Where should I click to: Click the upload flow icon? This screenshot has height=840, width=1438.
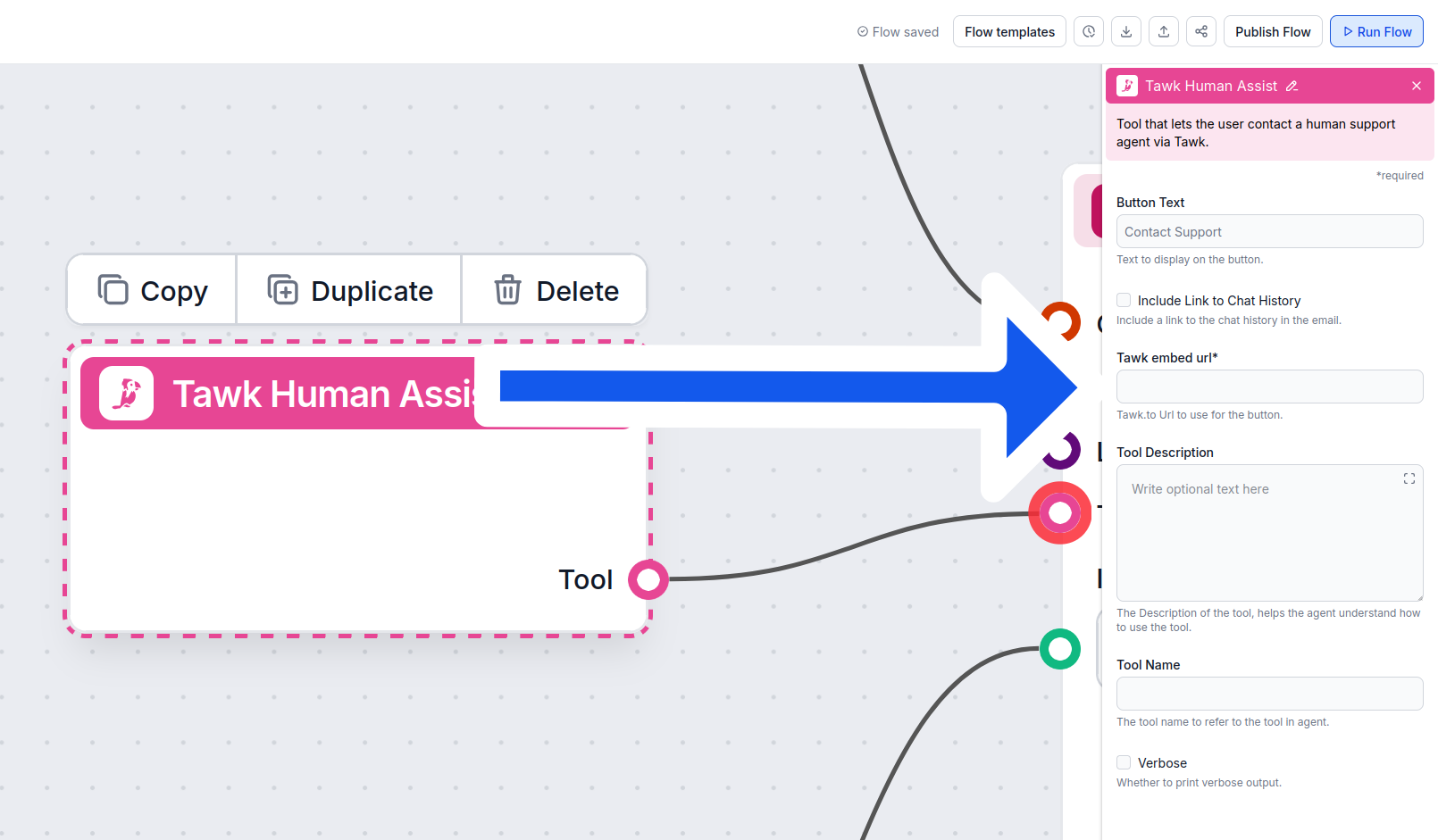(x=1163, y=31)
